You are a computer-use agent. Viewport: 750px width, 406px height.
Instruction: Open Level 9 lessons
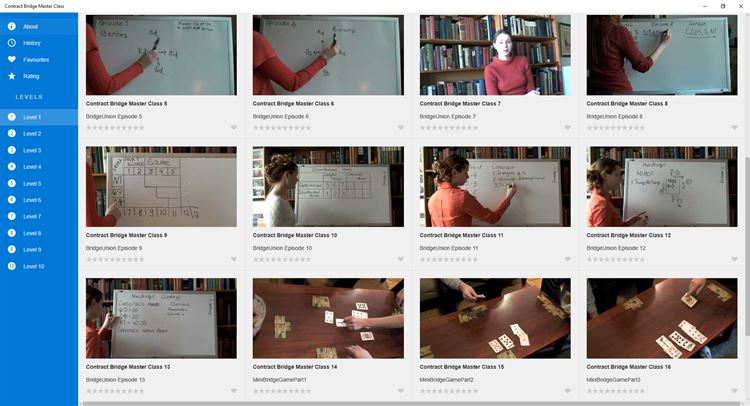click(39, 250)
